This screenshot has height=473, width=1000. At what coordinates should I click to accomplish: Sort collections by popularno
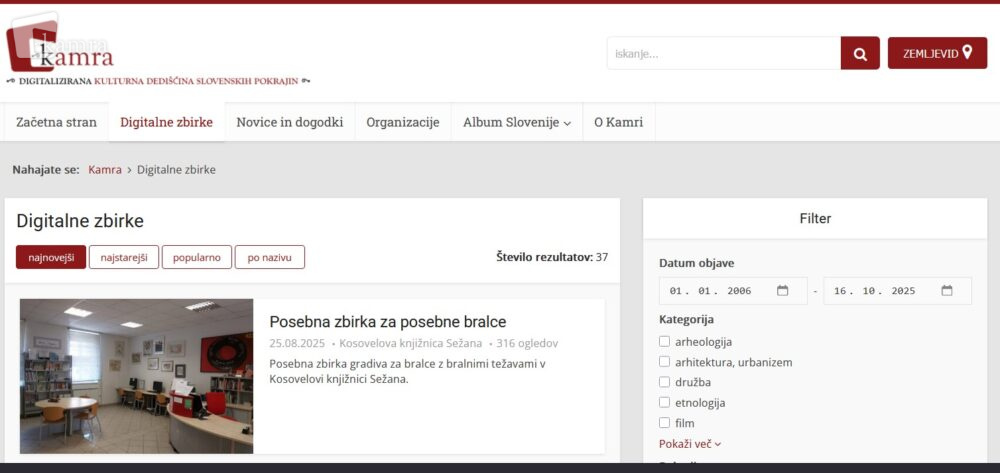[x=196, y=258]
